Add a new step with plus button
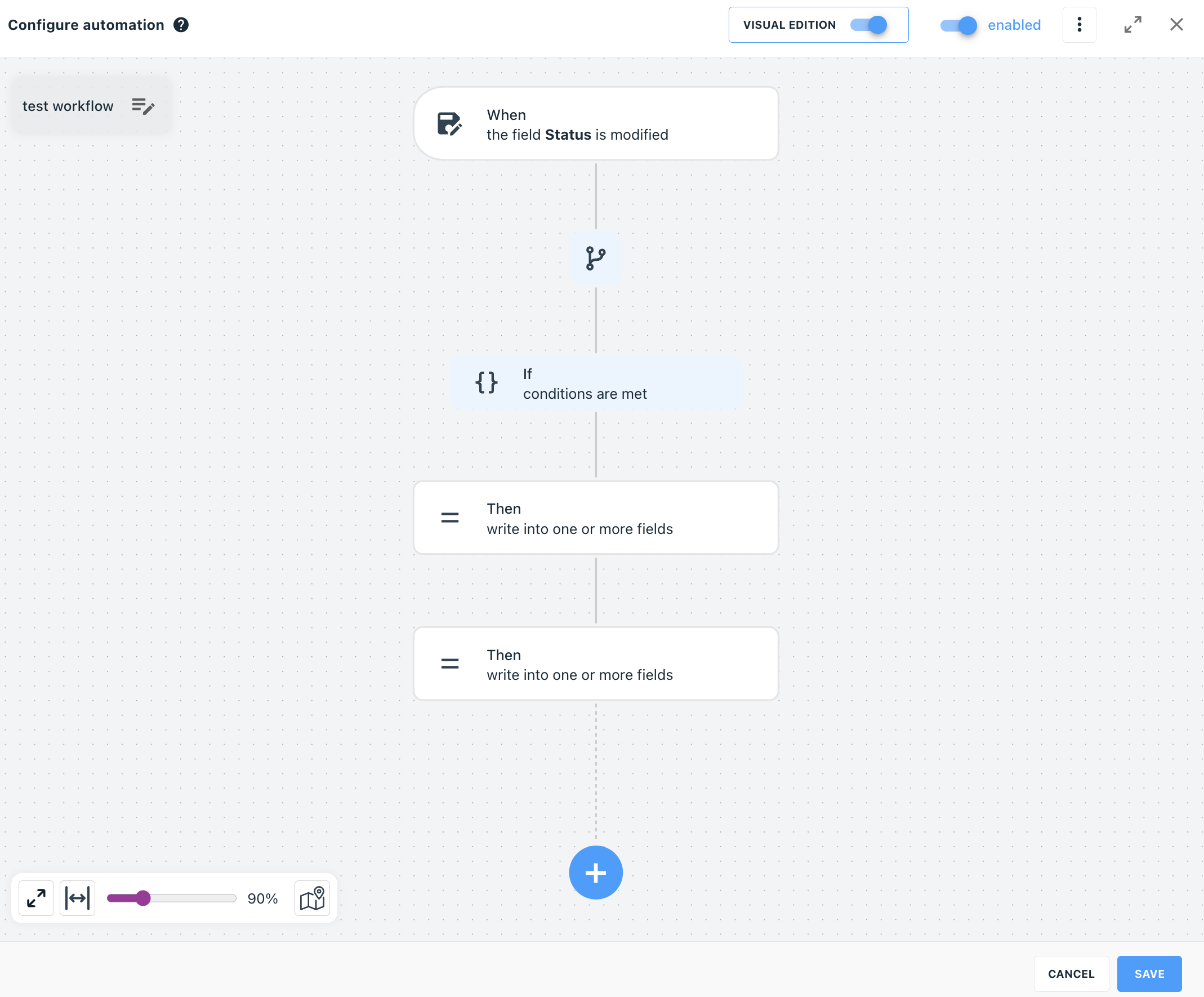 596,872
